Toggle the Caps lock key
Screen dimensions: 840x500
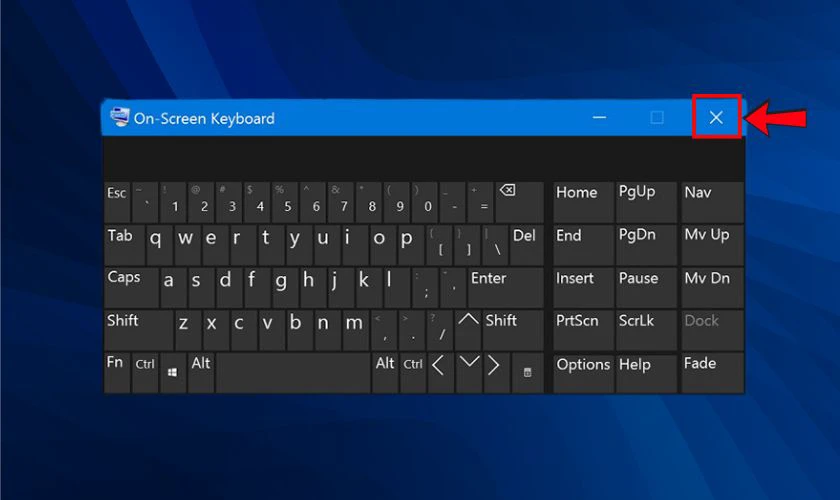click(x=131, y=287)
